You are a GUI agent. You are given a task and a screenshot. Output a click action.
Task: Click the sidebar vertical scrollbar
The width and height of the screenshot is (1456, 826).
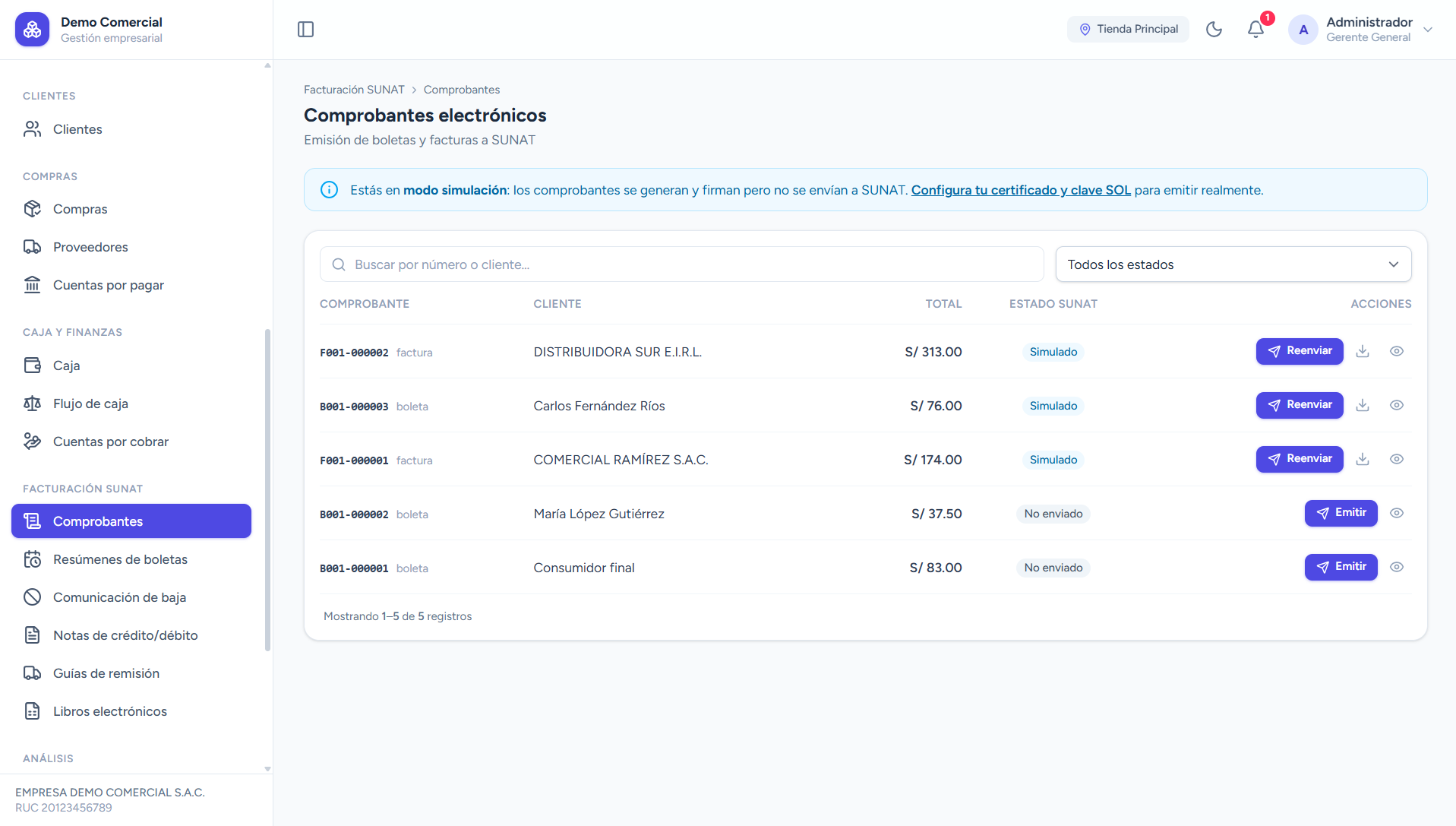(267, 490)
